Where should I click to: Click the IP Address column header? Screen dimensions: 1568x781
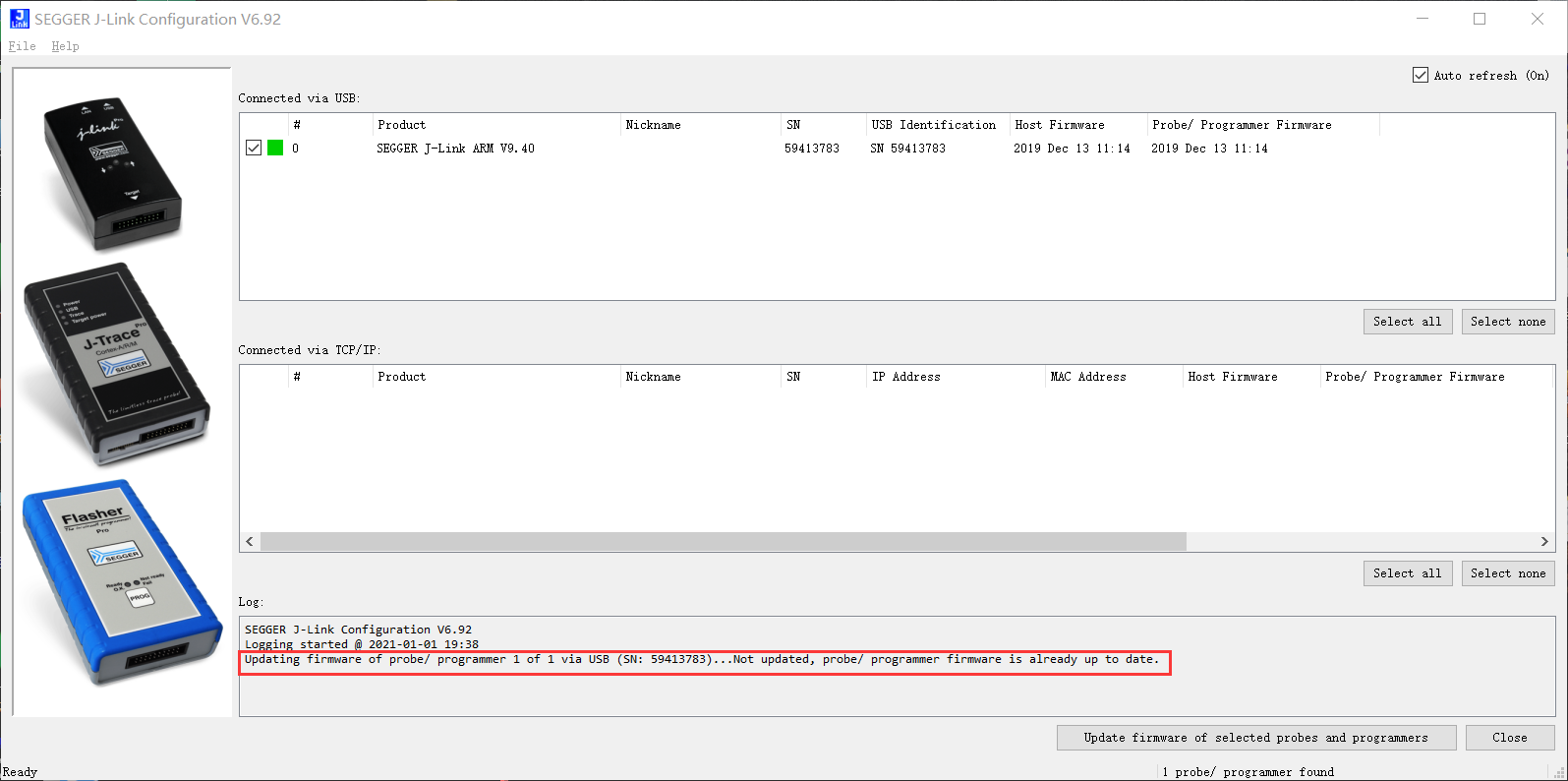957,377
